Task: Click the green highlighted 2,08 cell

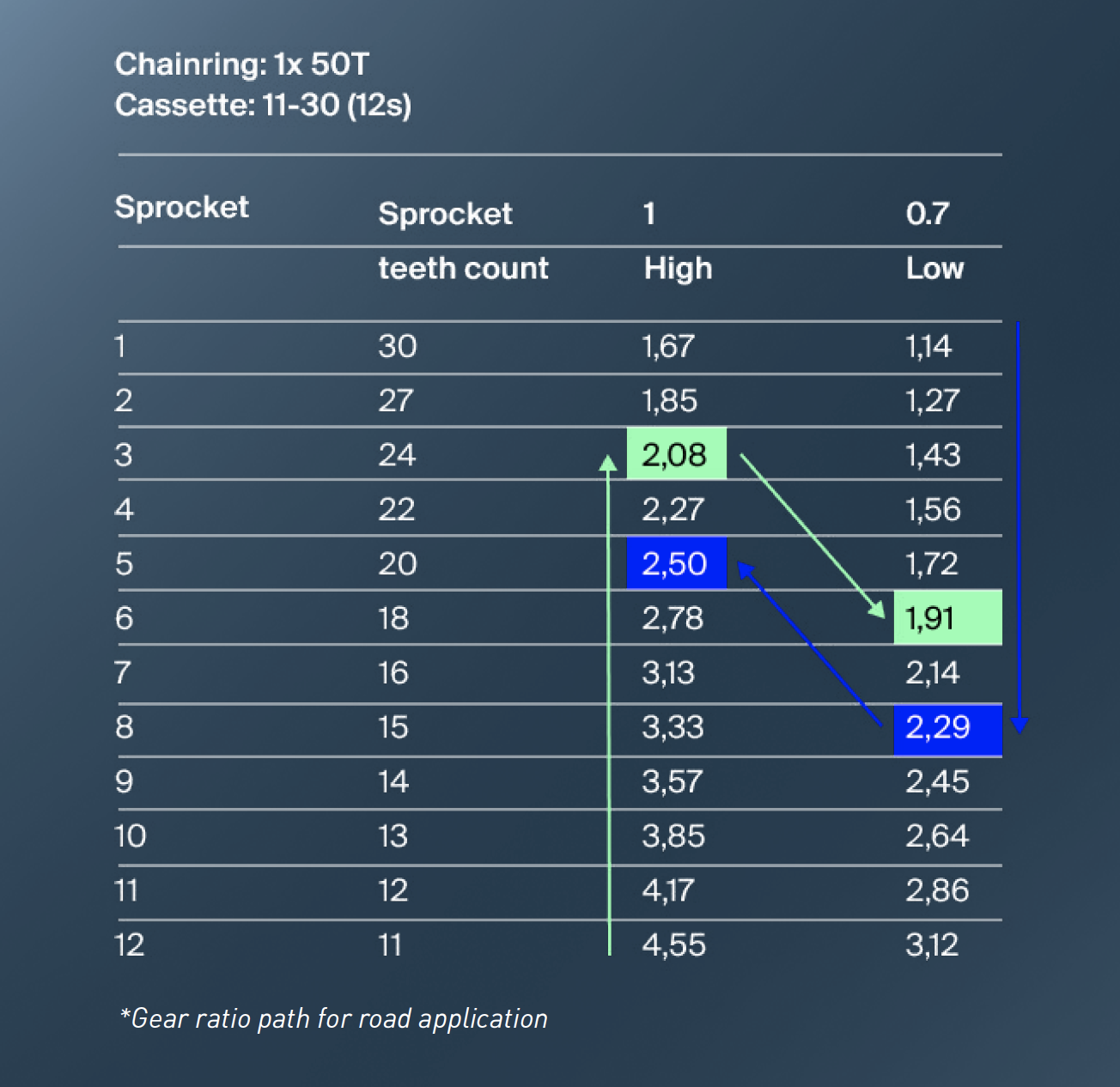Action: coord(676,454)
